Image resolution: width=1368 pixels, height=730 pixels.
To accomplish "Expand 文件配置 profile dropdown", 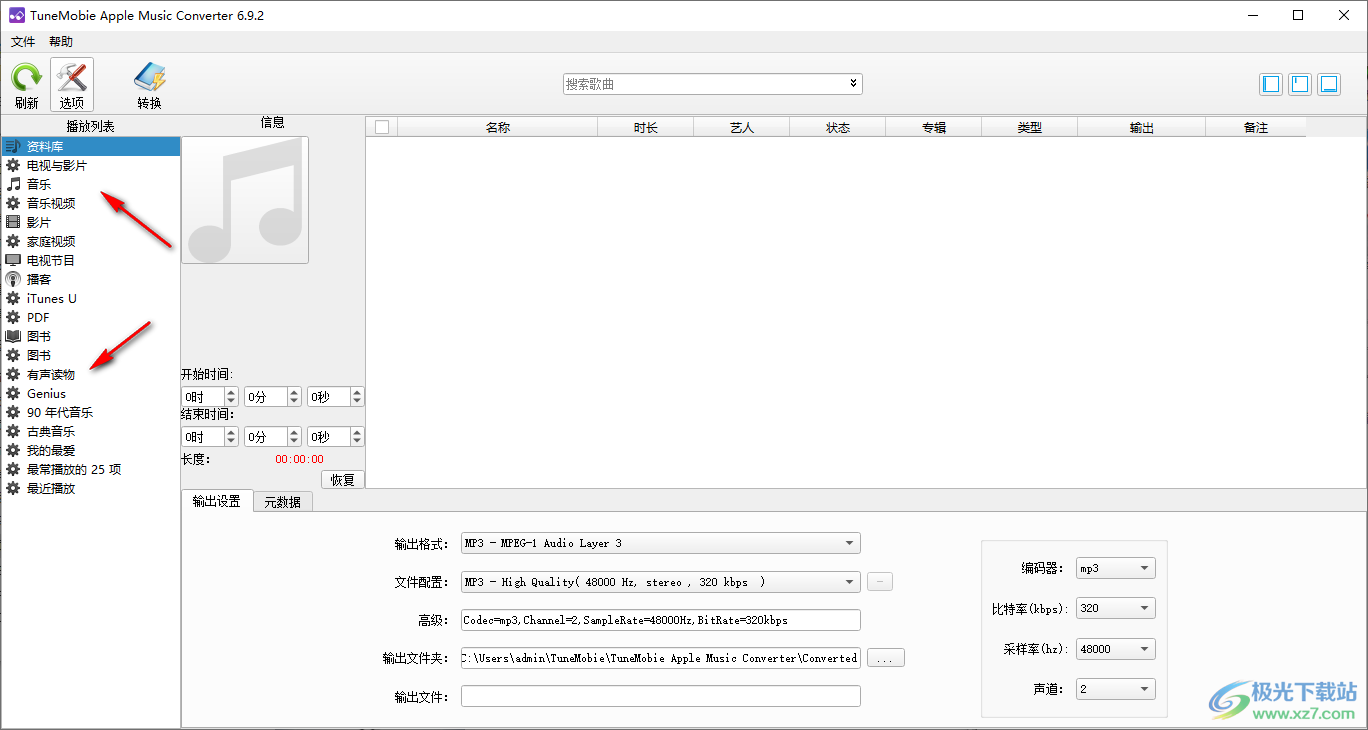I will pyautogui.click(x=849, y=582).
